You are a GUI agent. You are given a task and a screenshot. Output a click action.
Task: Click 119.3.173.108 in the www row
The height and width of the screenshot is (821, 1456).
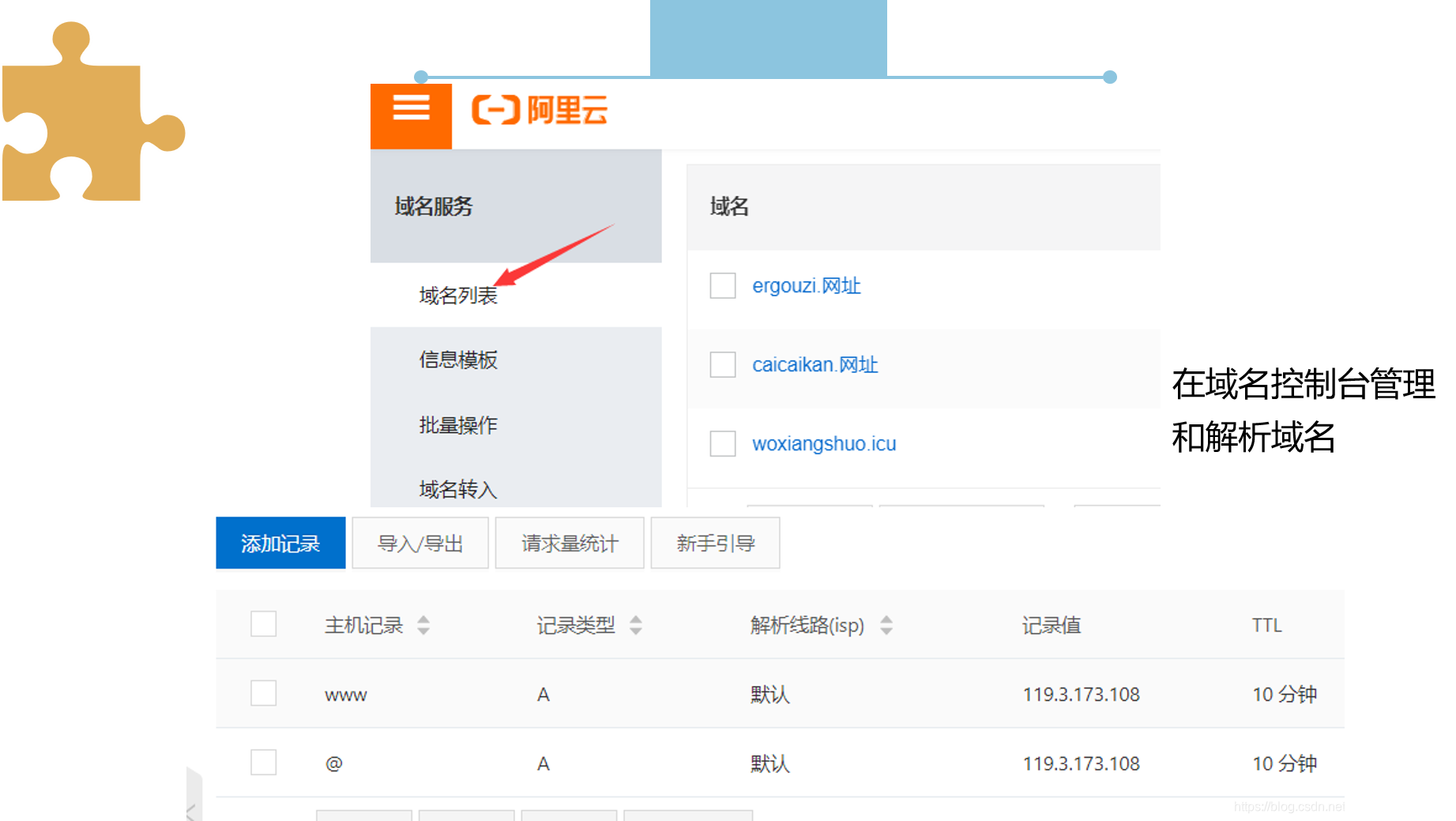click(1082, 695)
